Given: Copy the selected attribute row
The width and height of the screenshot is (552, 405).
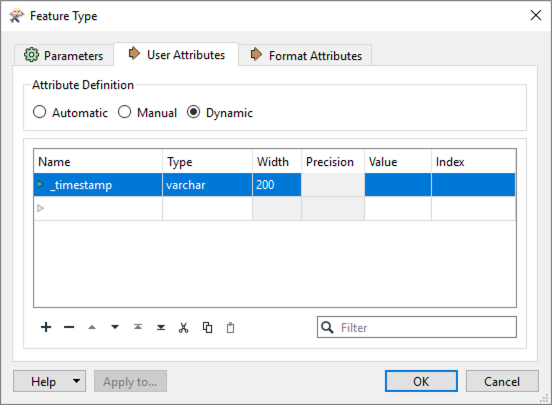Looking at the screenshot, I should [x=207, y=328].
